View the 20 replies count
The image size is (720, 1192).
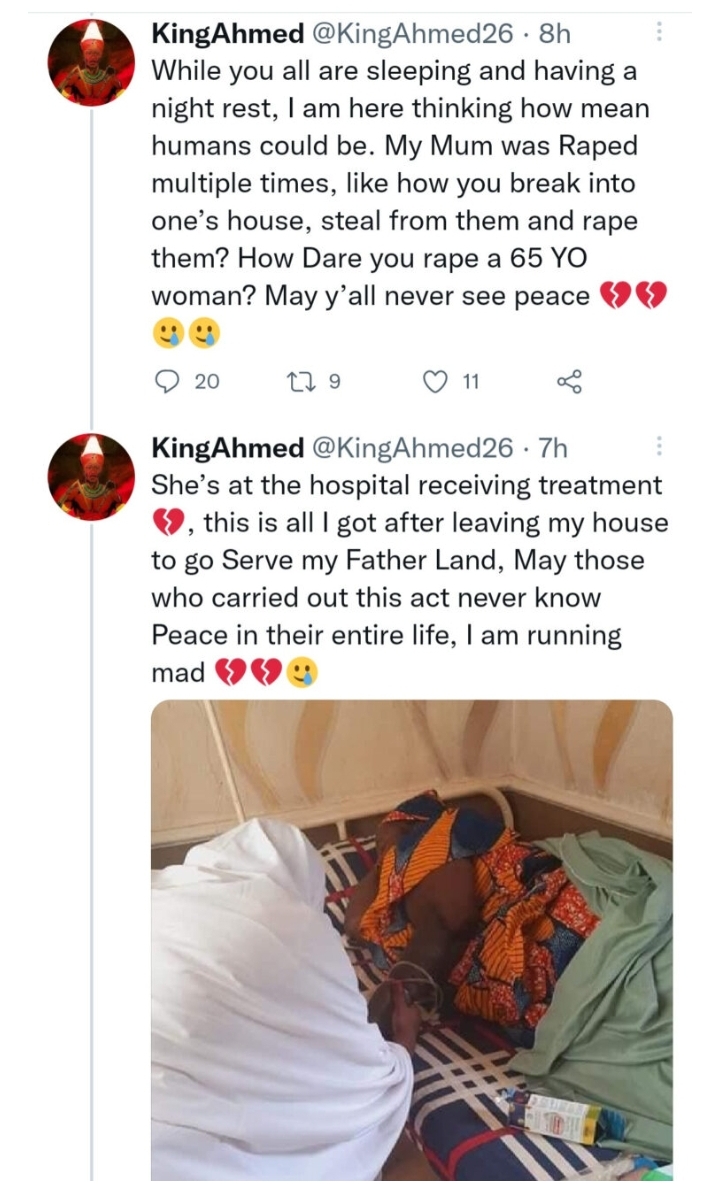pyautogui.click(x=206, y=381)
